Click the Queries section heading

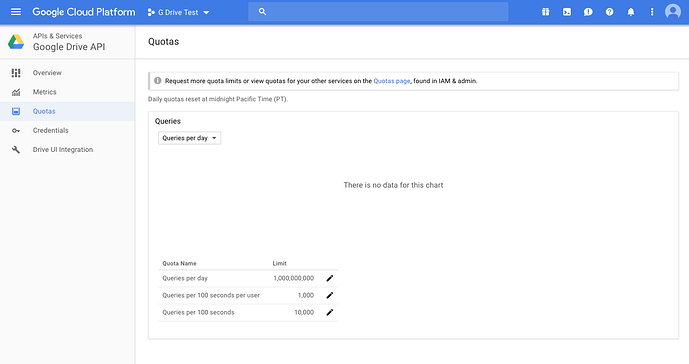(x=167, y=121)
